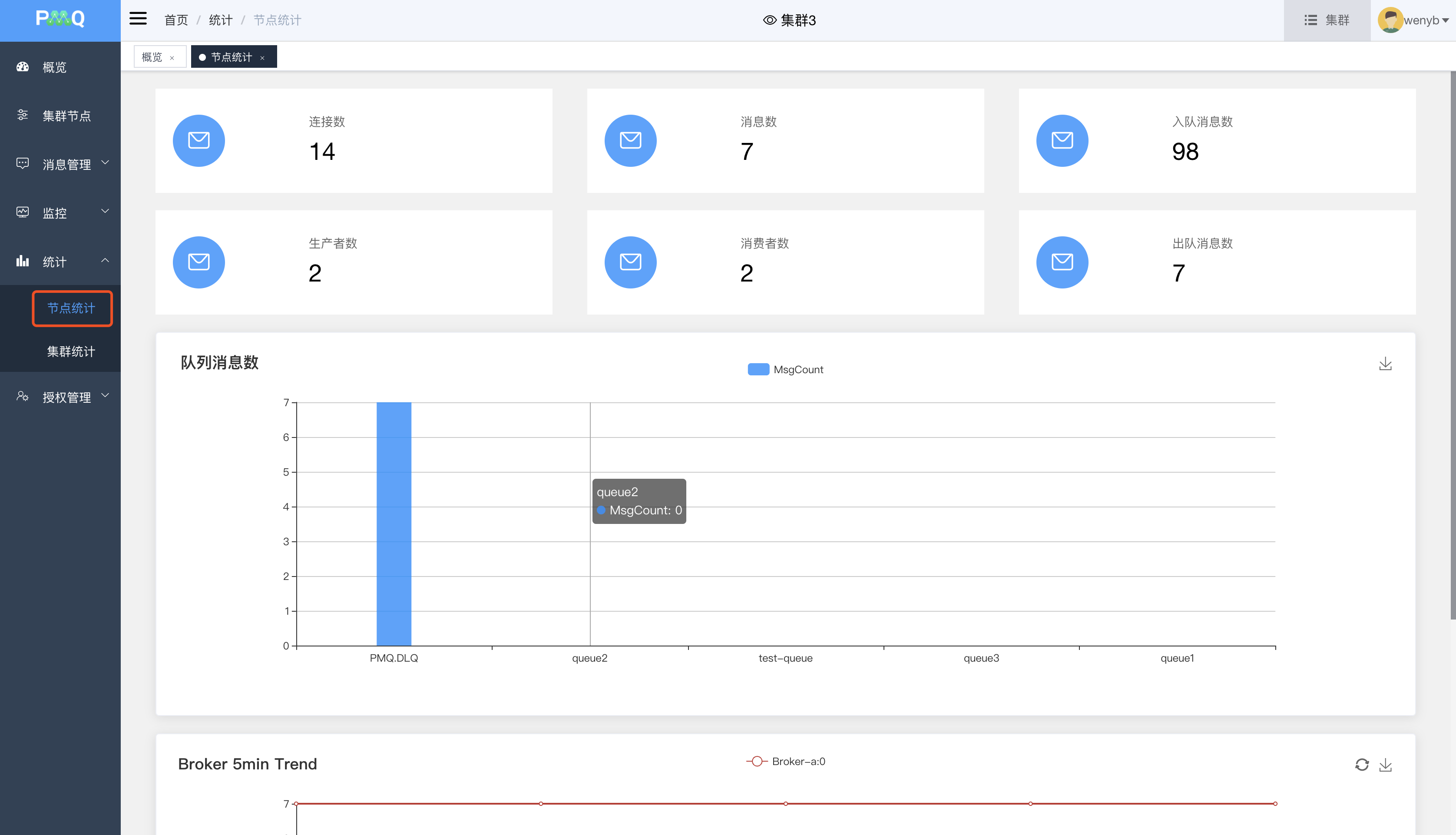The image size is (1456, 835).
Task: Download the Broker 5min Trend chart
Action: 1385,765
